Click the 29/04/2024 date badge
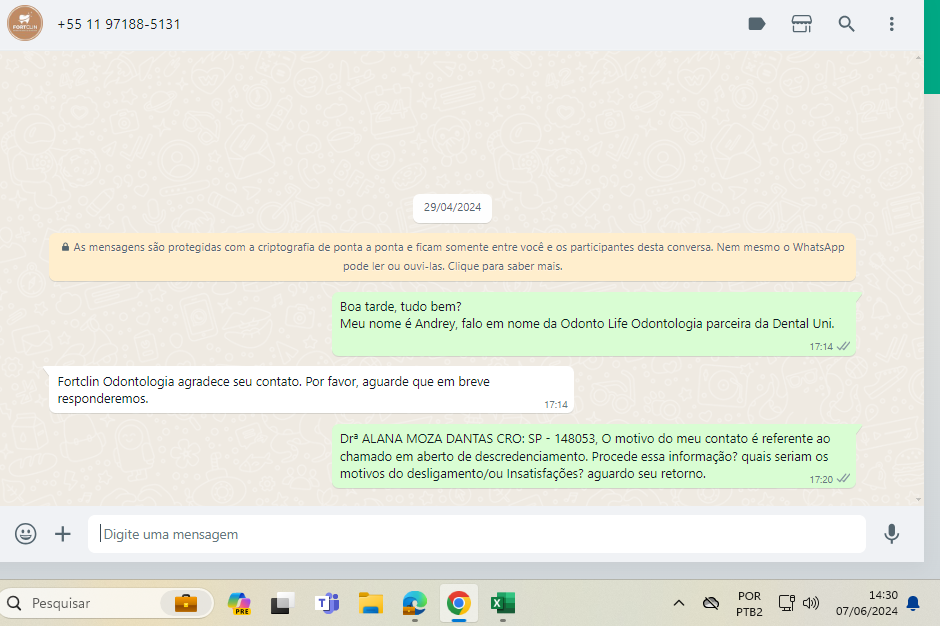Screen dimensions: 940x626 453,207
